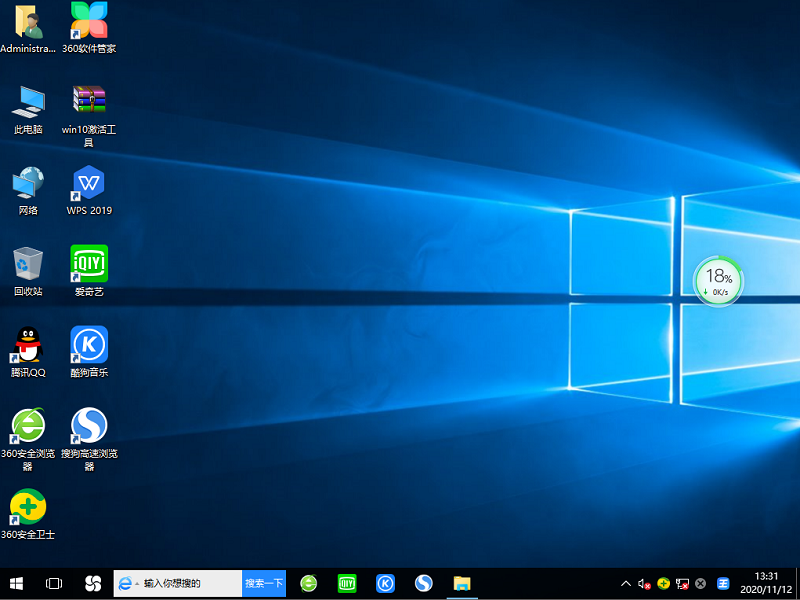Open File Explorer on the taskbar

(462, 583)
